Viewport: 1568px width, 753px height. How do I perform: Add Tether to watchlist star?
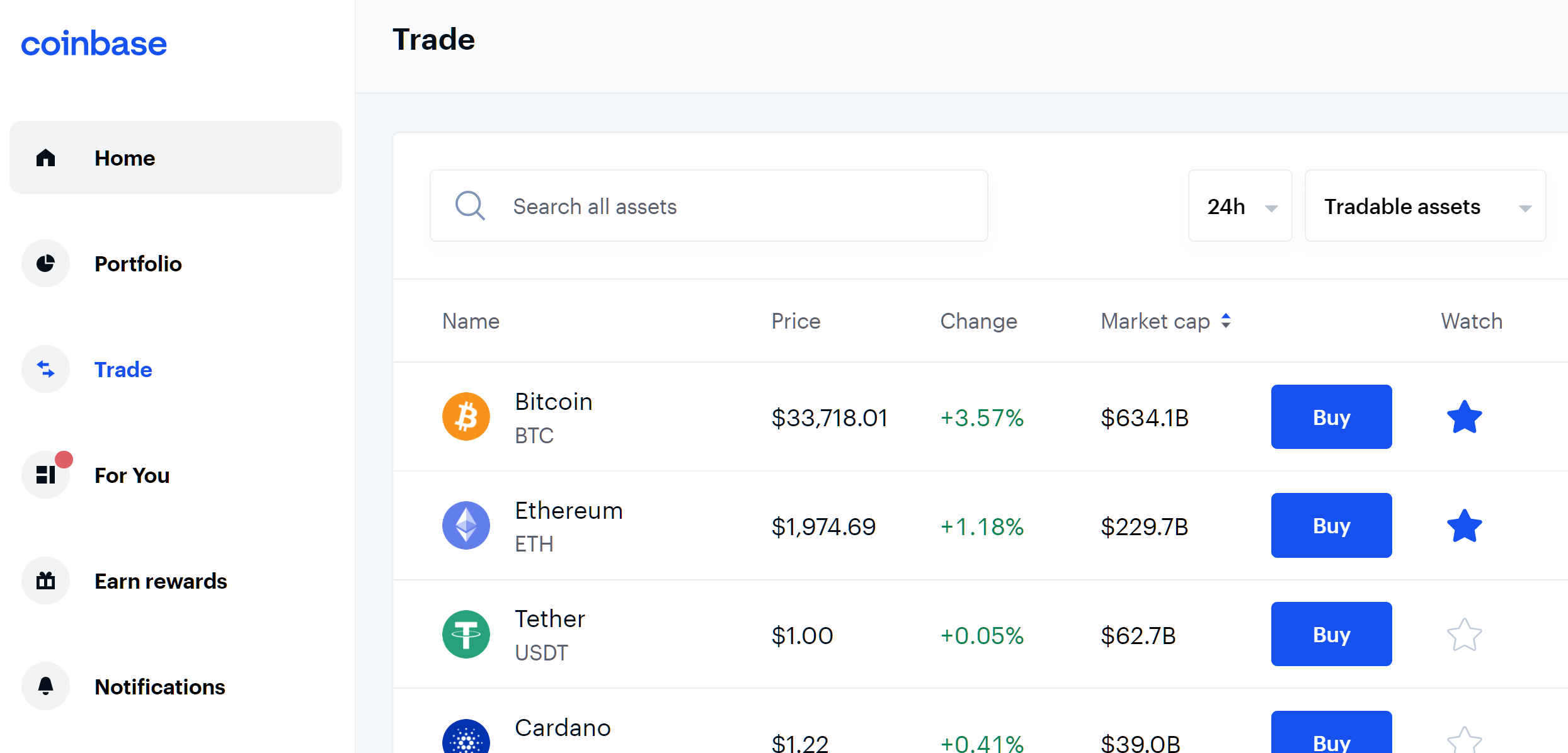[1464, 635]
